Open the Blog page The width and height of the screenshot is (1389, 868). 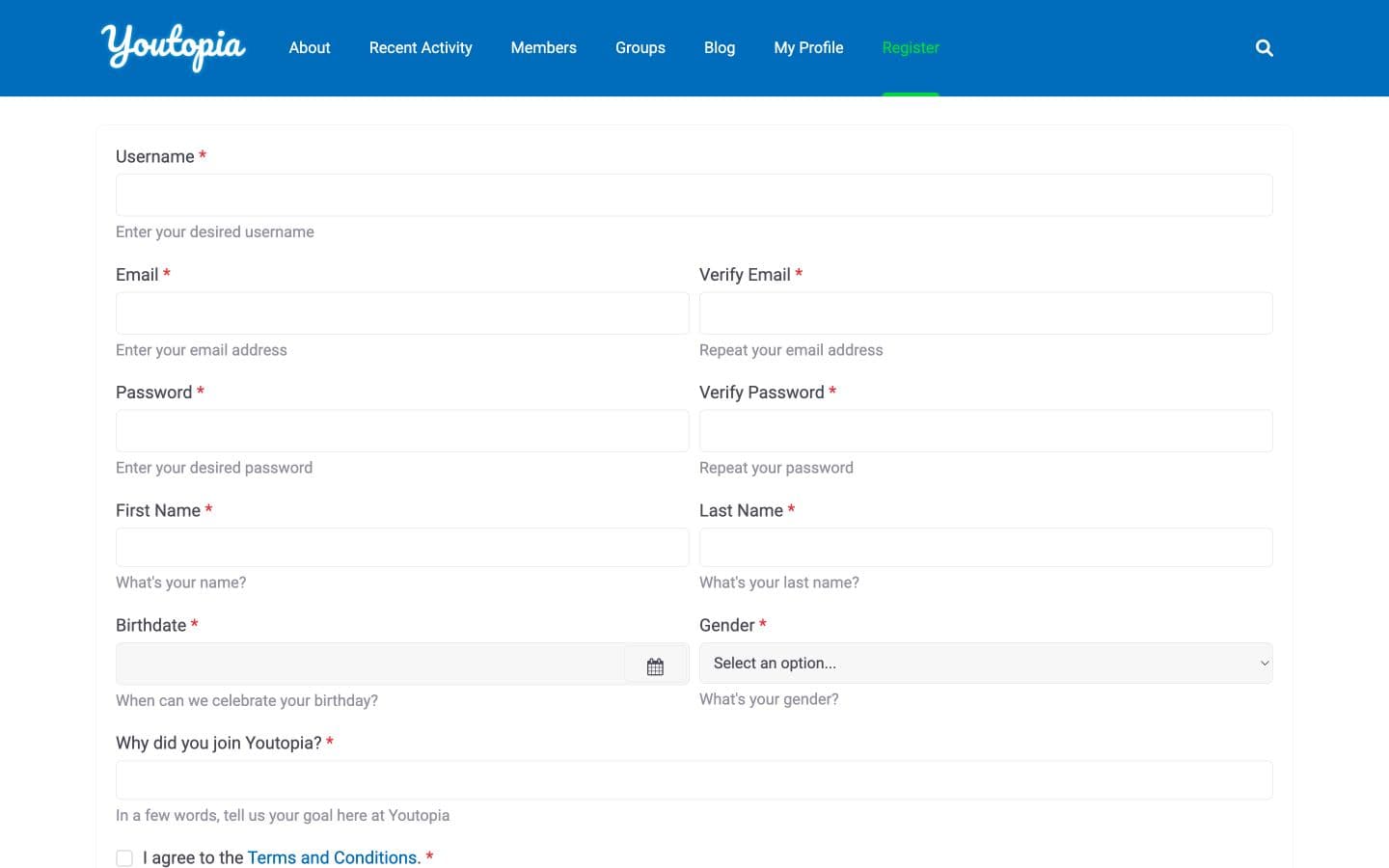[x=720, y=47]
